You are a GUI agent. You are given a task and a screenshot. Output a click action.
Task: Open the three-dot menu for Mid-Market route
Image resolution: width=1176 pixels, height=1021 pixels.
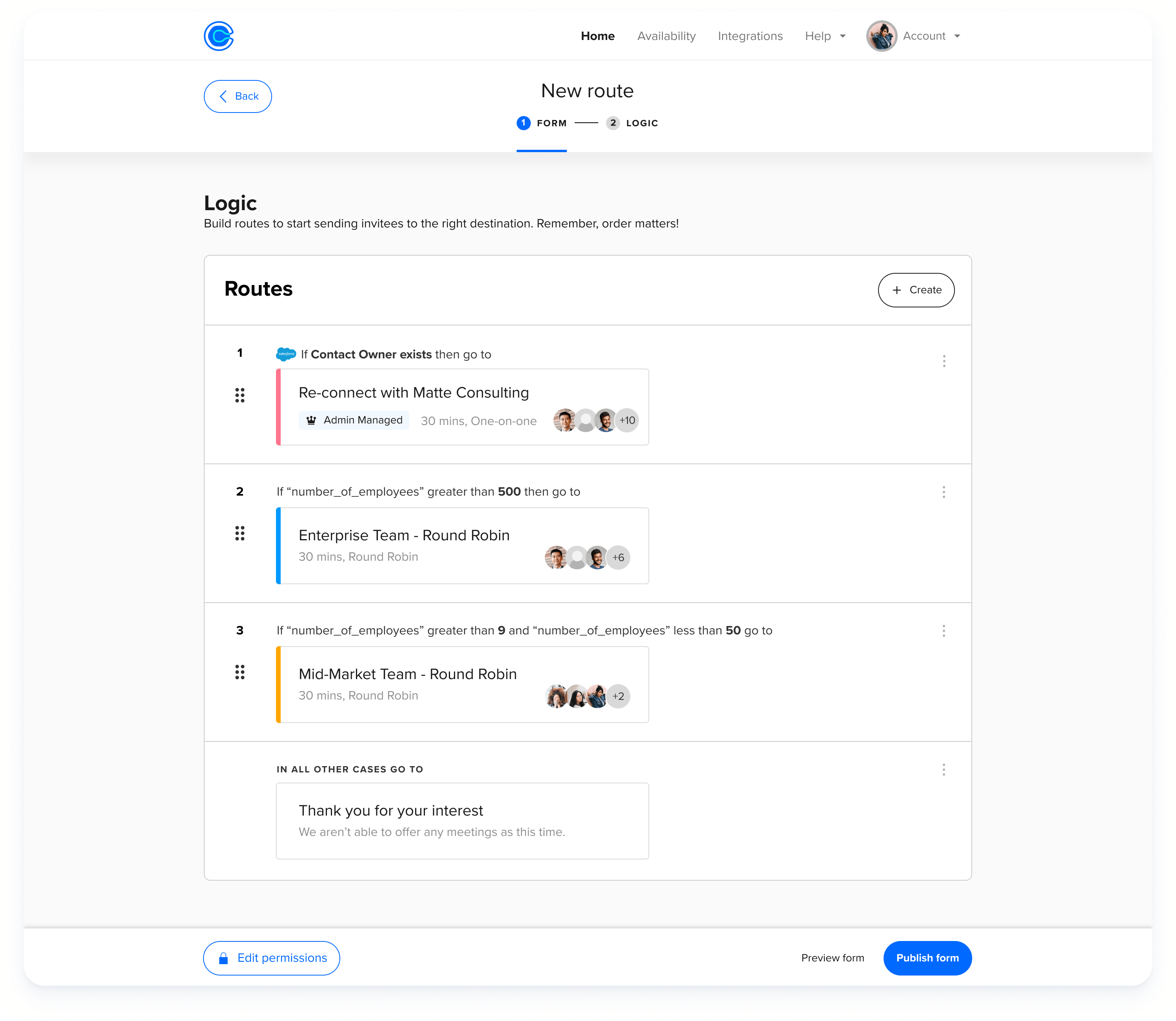[x=944, y=631]
